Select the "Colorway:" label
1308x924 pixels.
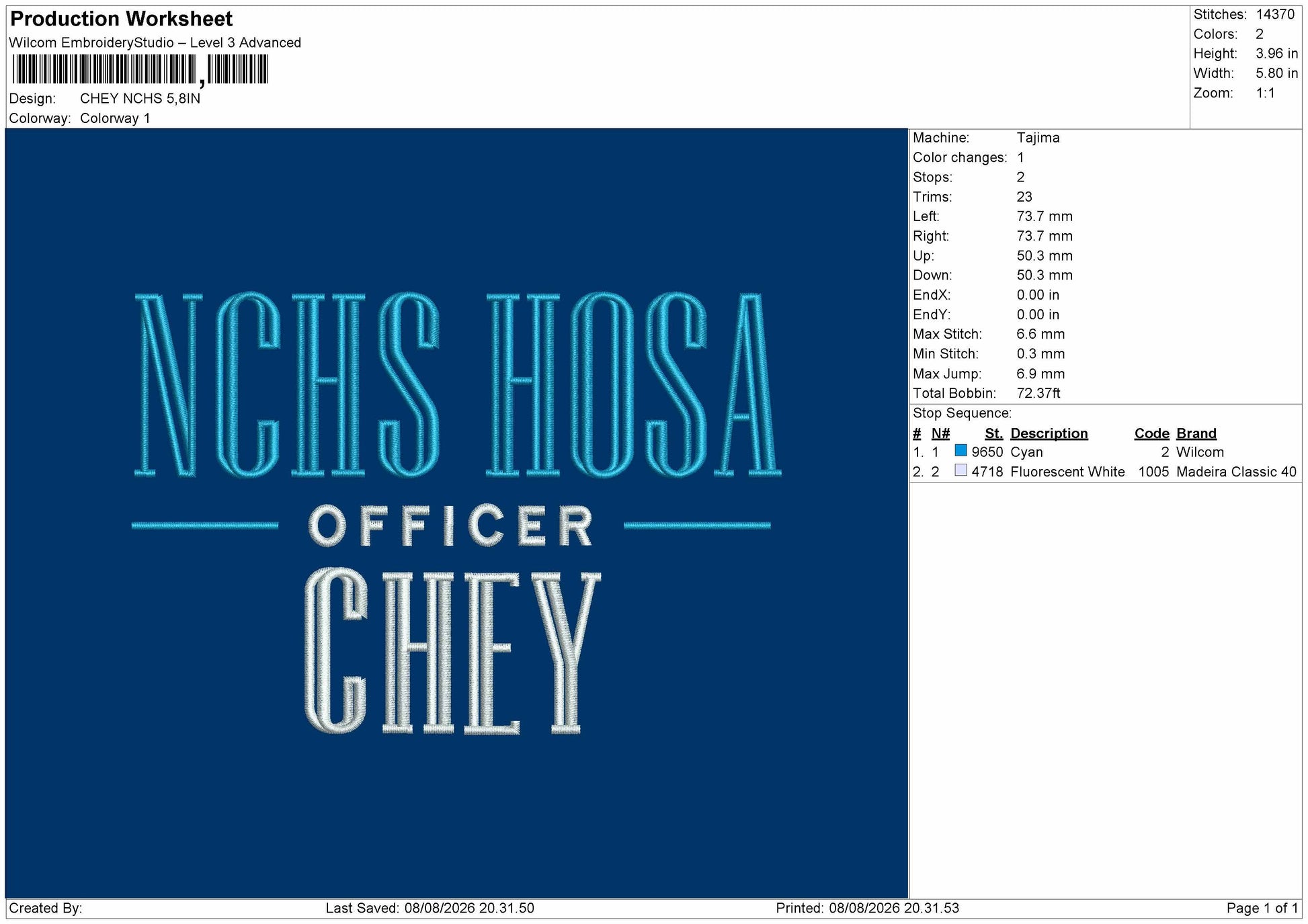[40, 118]
